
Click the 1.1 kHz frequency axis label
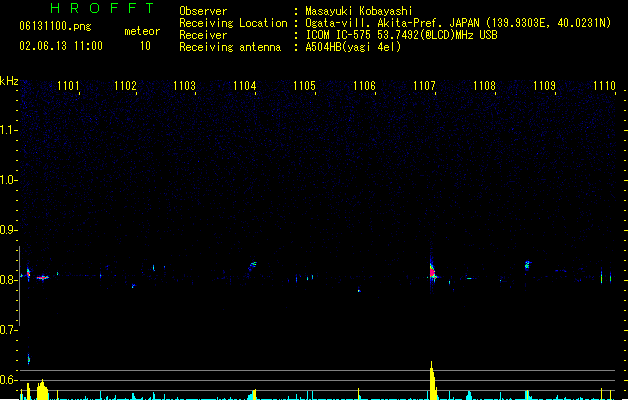(8, 130)
